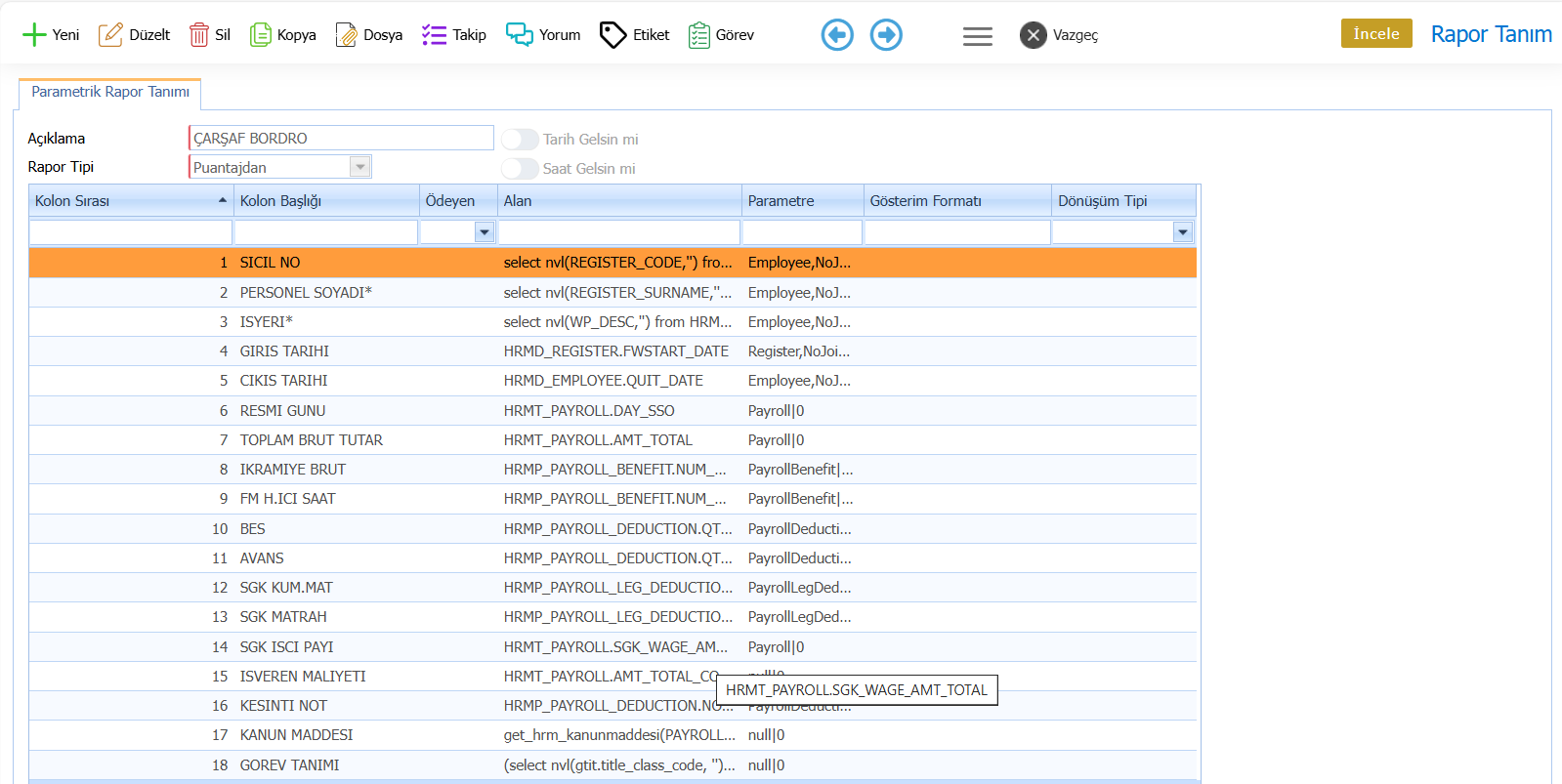Select the RESMI GUNU row
Viewport: 1562px width, 784px height.
click(612, 411)
